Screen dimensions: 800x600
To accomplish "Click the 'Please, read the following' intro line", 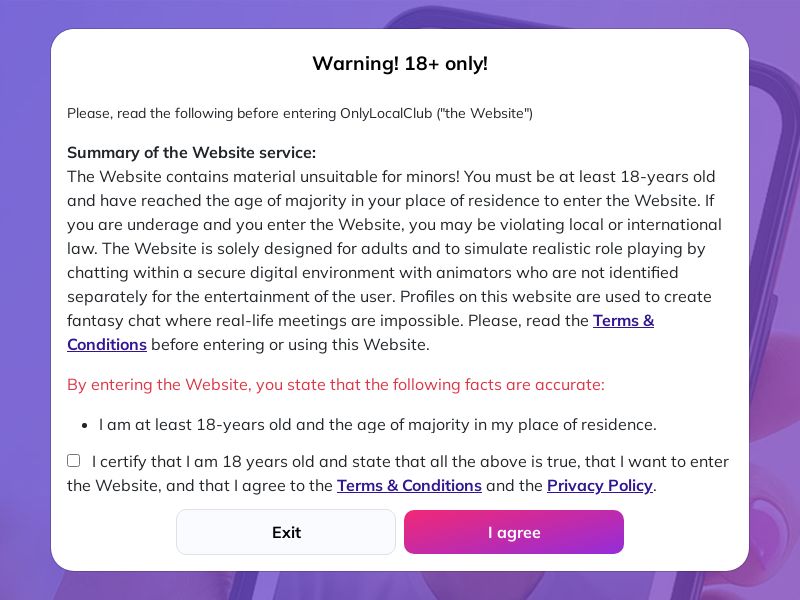I will point(300,113).
